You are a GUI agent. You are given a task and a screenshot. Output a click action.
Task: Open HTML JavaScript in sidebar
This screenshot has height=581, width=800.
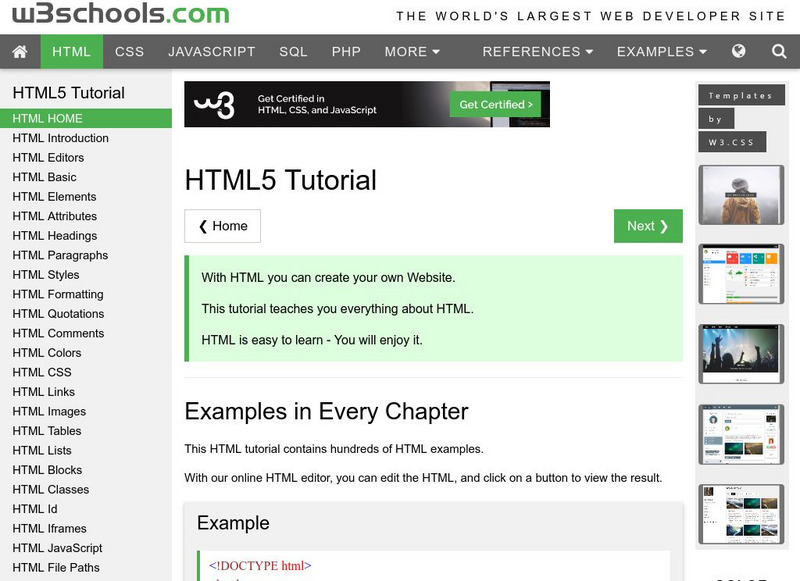86,548
